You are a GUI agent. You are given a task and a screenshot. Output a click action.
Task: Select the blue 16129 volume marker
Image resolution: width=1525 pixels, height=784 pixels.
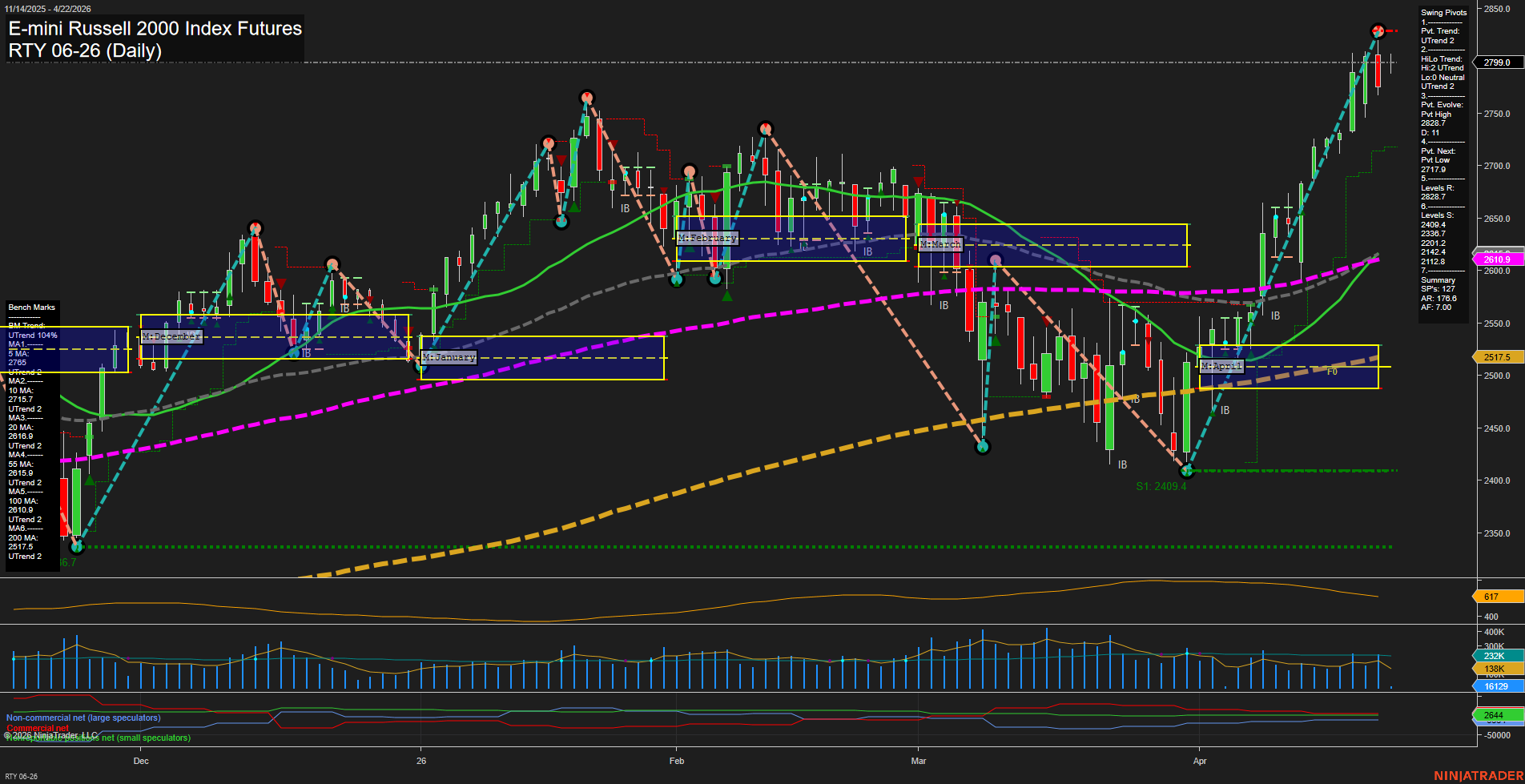point(1496,686)
